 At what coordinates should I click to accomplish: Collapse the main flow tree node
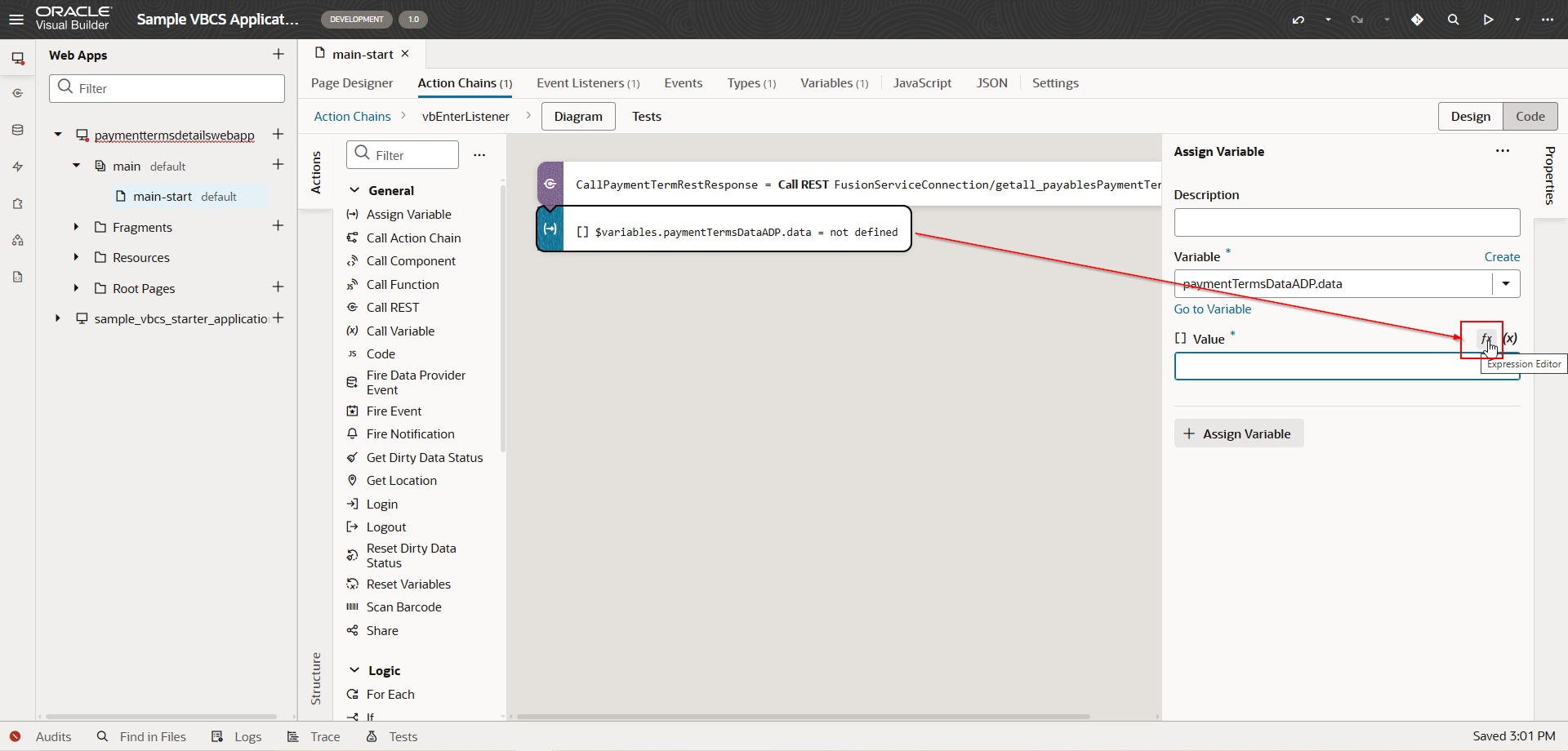click(76, 166)
